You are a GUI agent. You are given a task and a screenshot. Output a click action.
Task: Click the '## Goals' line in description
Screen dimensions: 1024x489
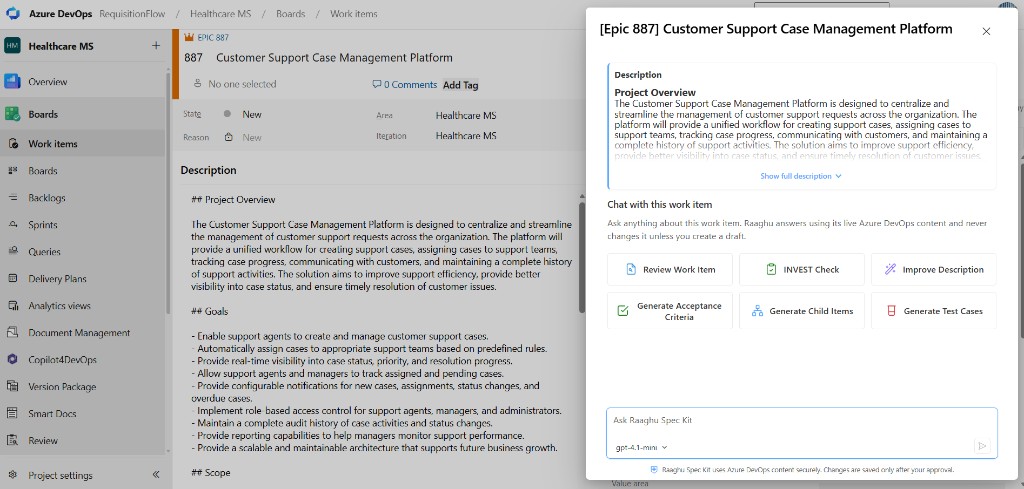210,312
